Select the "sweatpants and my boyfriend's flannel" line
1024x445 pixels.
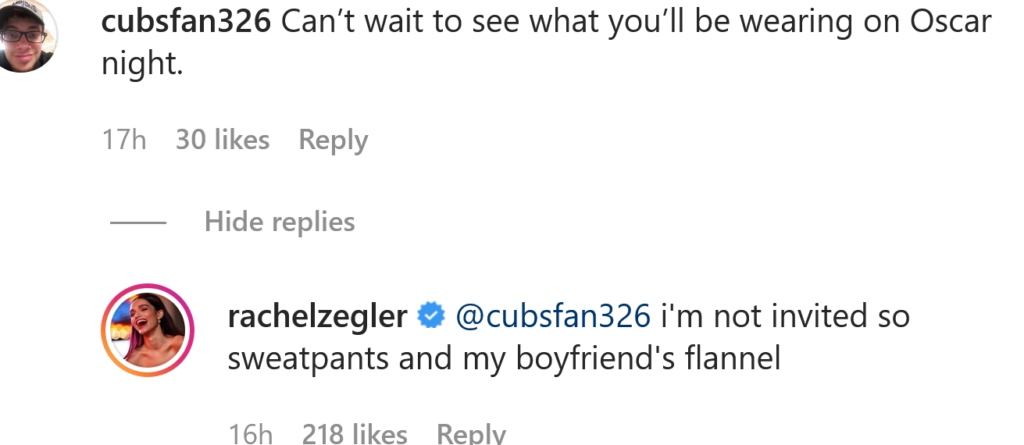pos(503,359)
